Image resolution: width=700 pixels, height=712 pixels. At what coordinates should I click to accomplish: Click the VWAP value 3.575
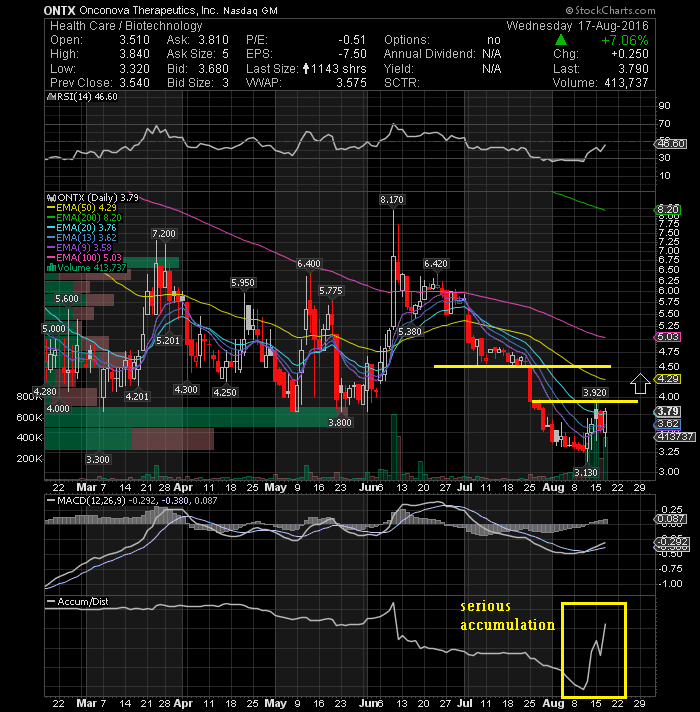coord(351,83)
